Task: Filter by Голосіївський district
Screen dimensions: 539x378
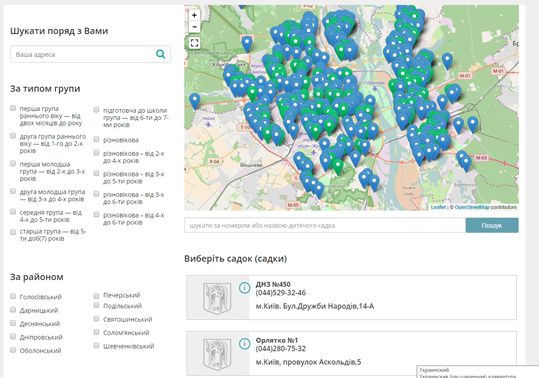Action: tap(13, 296)
